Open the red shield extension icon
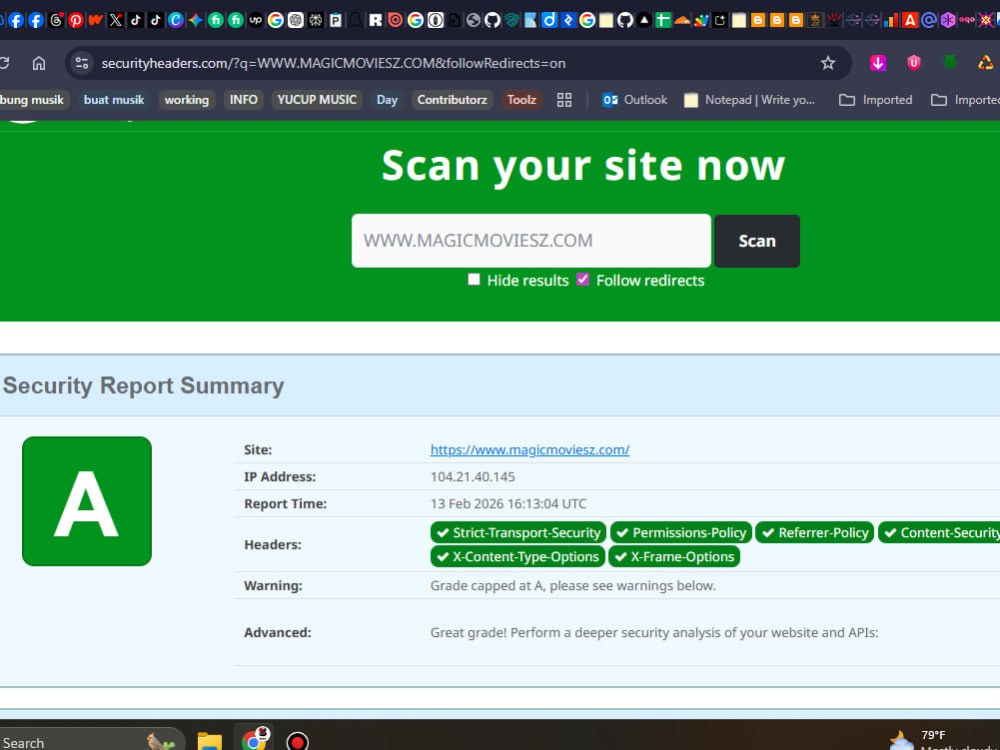The image size is (1000, 750). coord(914,62)
